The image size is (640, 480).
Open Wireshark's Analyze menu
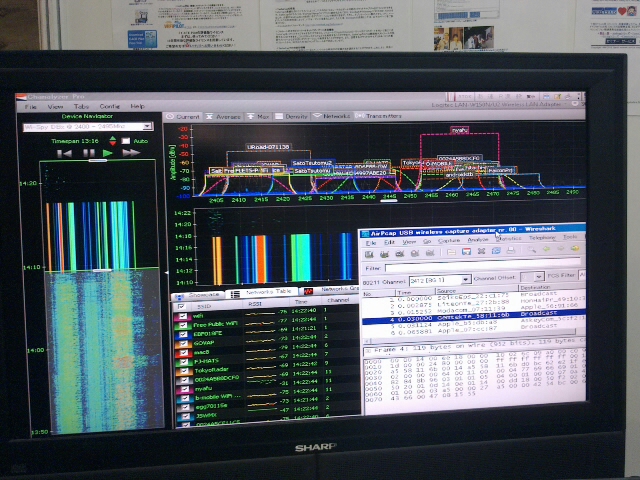pos(478,240)
